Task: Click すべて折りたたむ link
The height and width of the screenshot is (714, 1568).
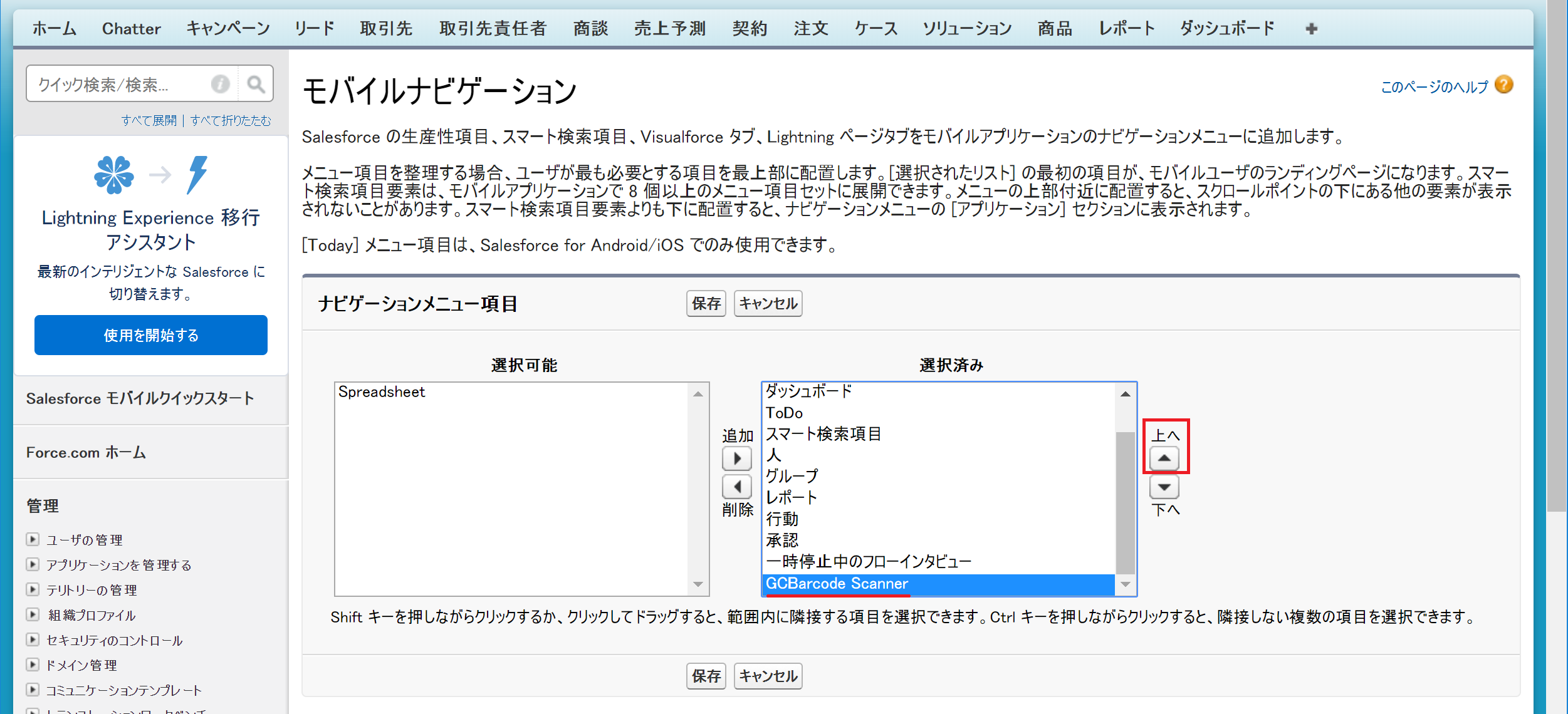Action: coord(231,120)
